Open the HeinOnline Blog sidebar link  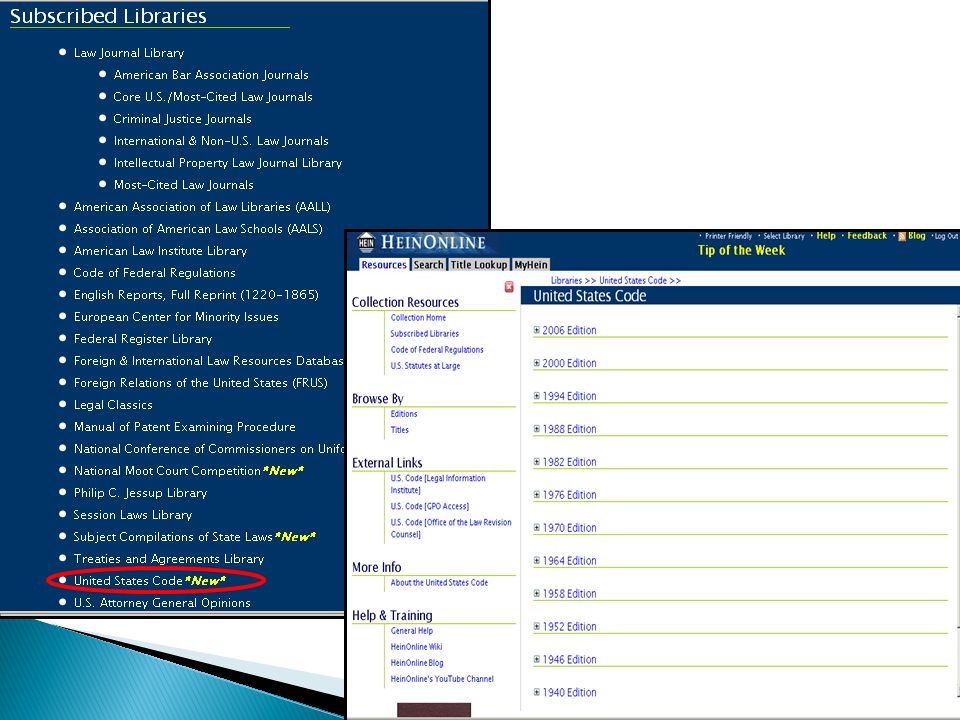pyautogui.click(x=417, y=662)
